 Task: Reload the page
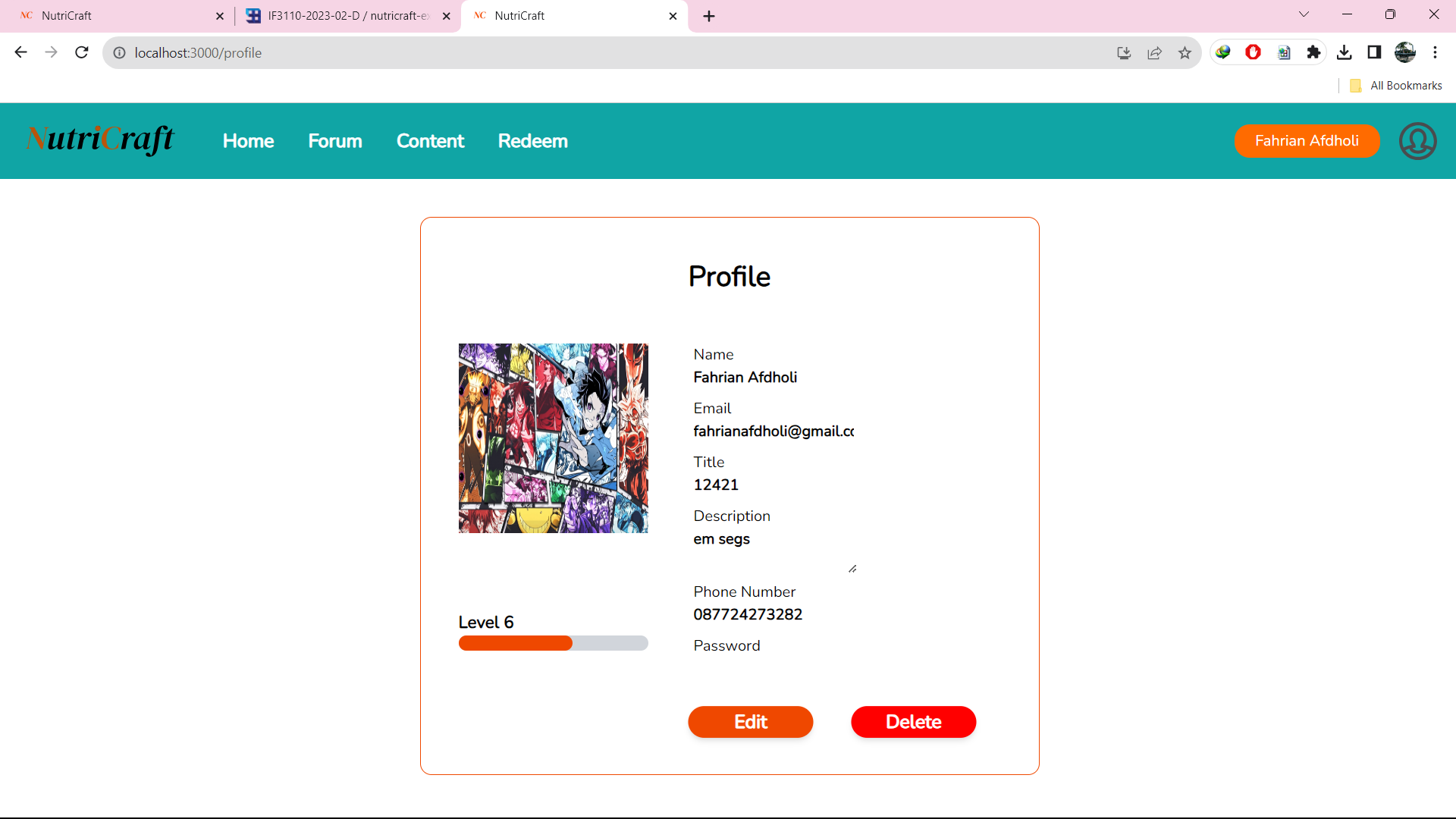click(x=82, y=52)
